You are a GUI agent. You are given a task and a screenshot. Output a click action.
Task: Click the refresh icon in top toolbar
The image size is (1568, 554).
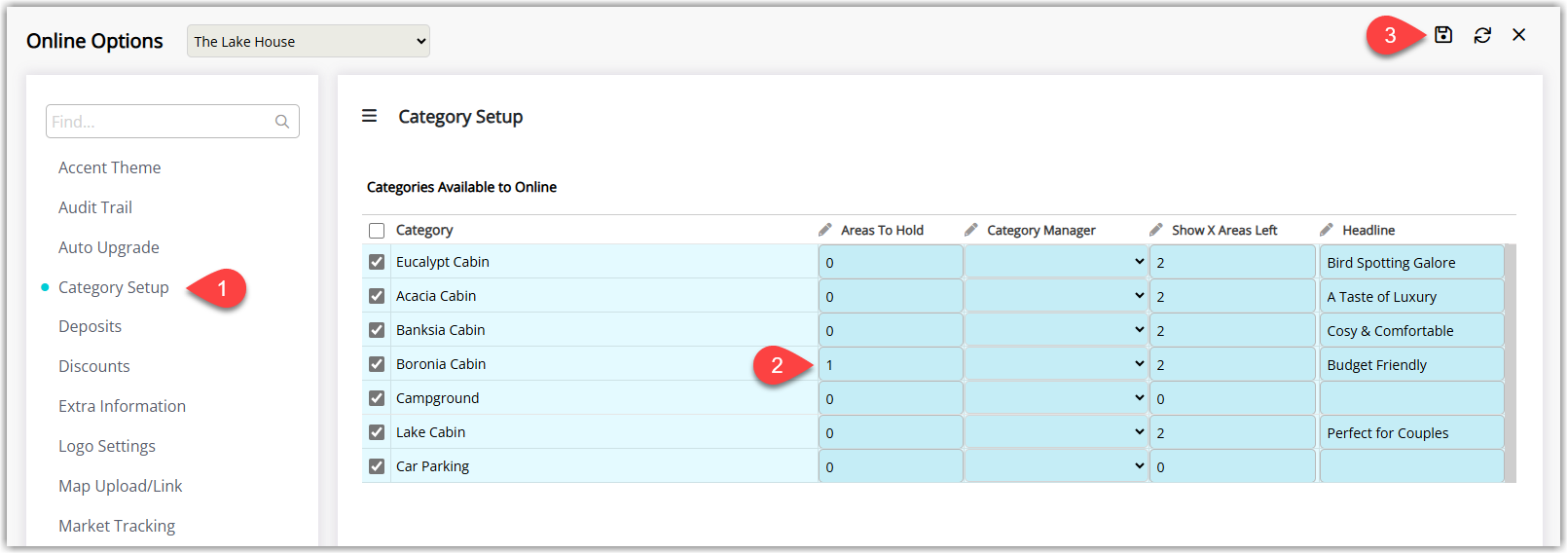[1482, 35]
